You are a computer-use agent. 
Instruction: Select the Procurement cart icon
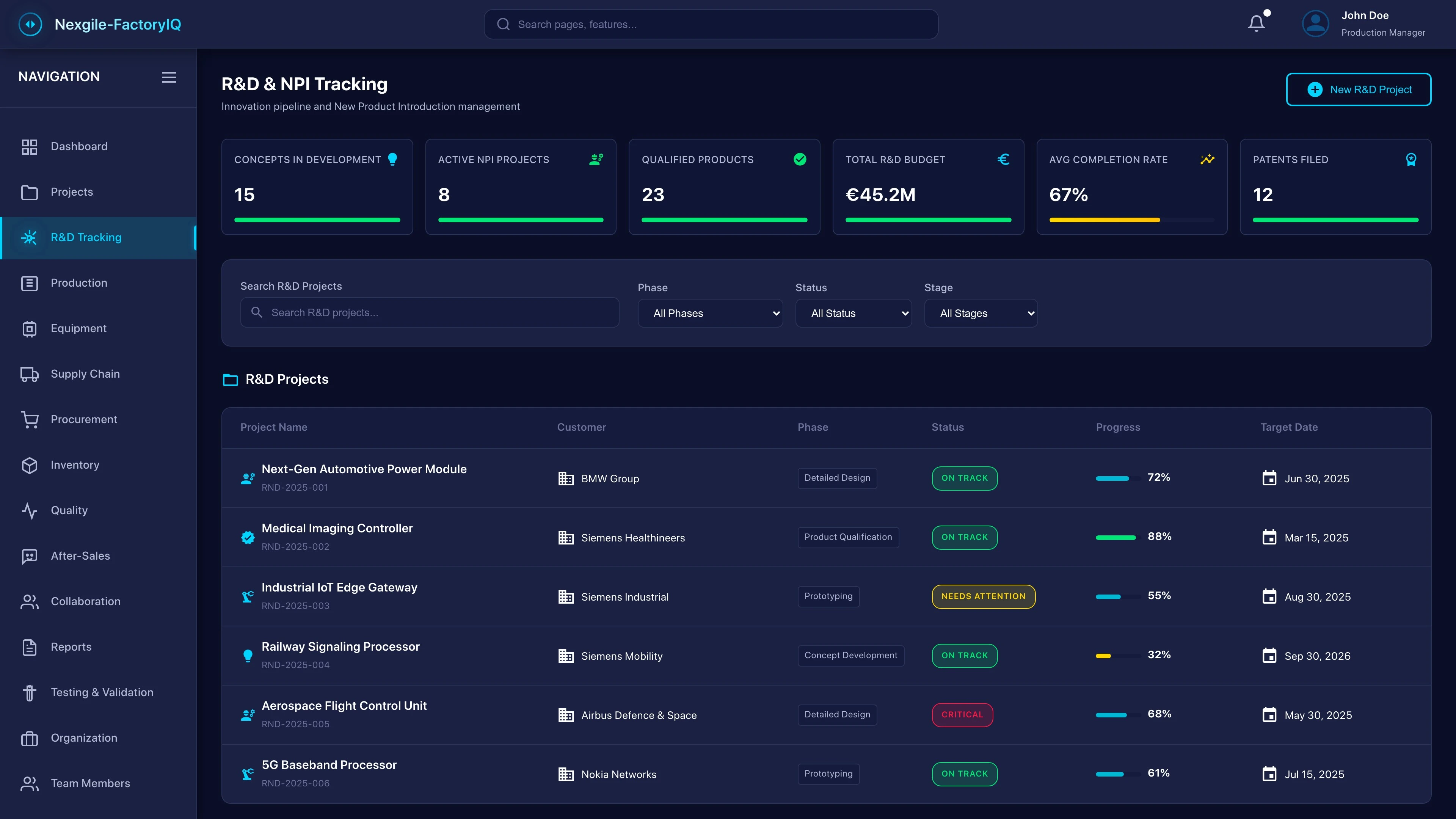[x=30, y=419]
